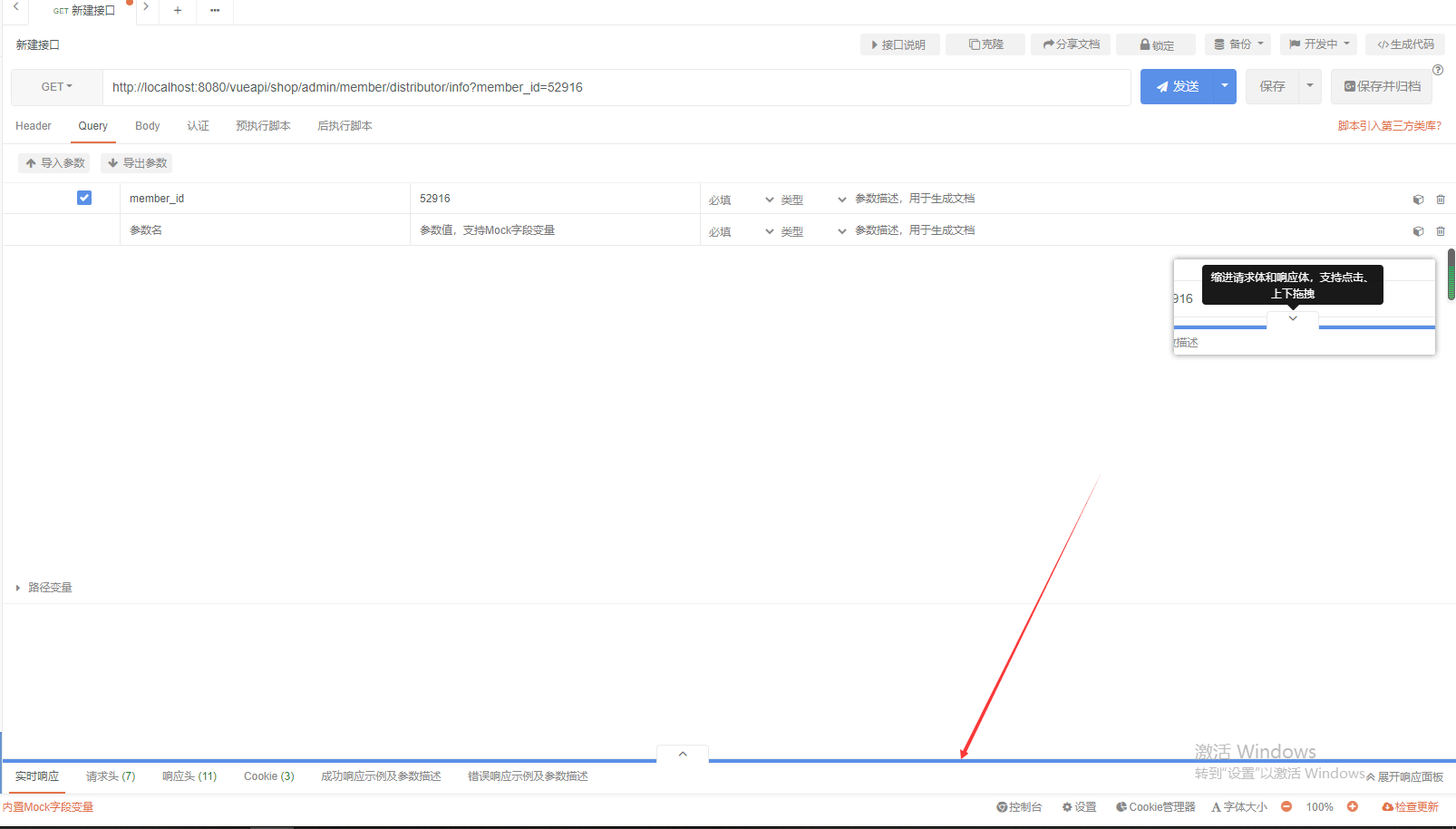Click the object icon in member_id row
The height and width of the screenshot is (829, 1456).
point(1418,200)
